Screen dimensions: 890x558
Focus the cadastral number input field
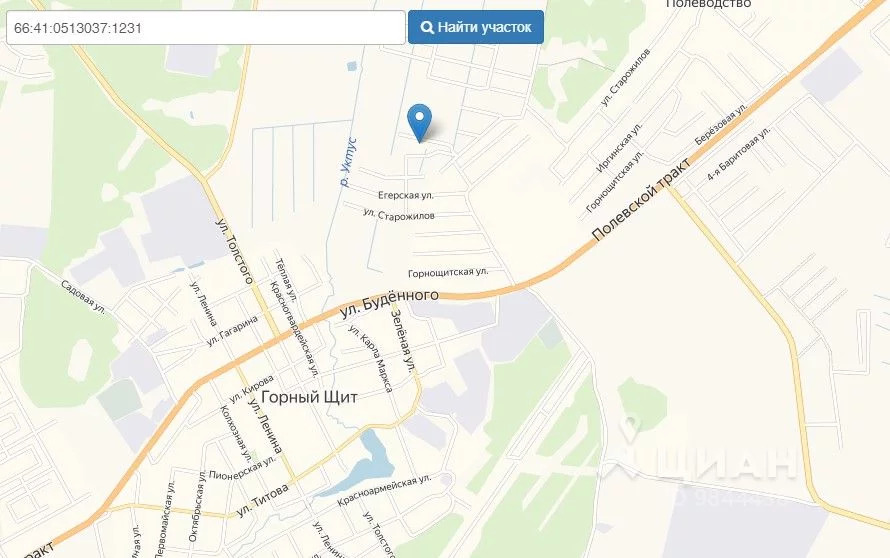point(205,27)
